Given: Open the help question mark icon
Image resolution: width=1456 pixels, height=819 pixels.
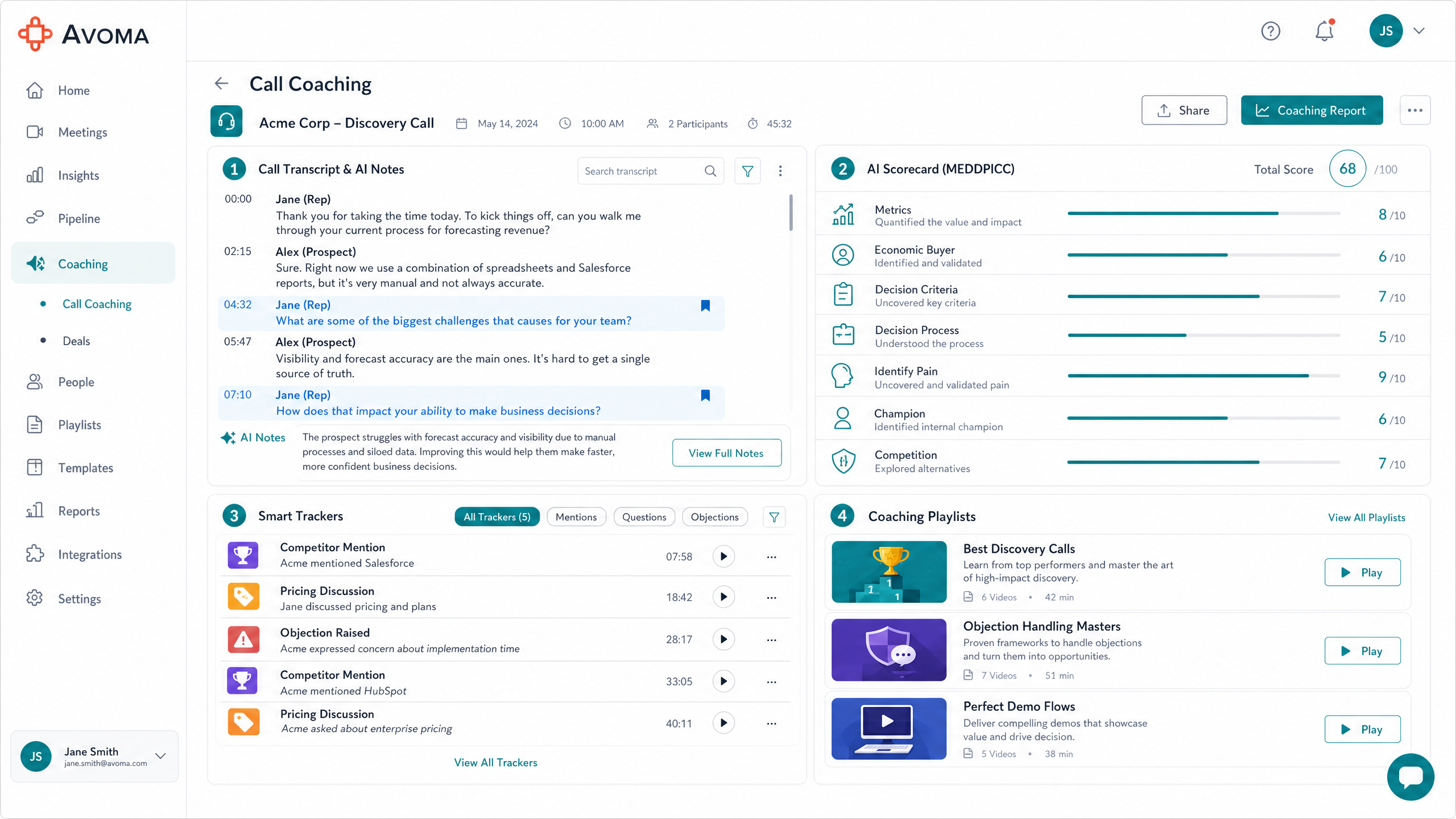Looking at the screenshot, I should point(1270,31).
